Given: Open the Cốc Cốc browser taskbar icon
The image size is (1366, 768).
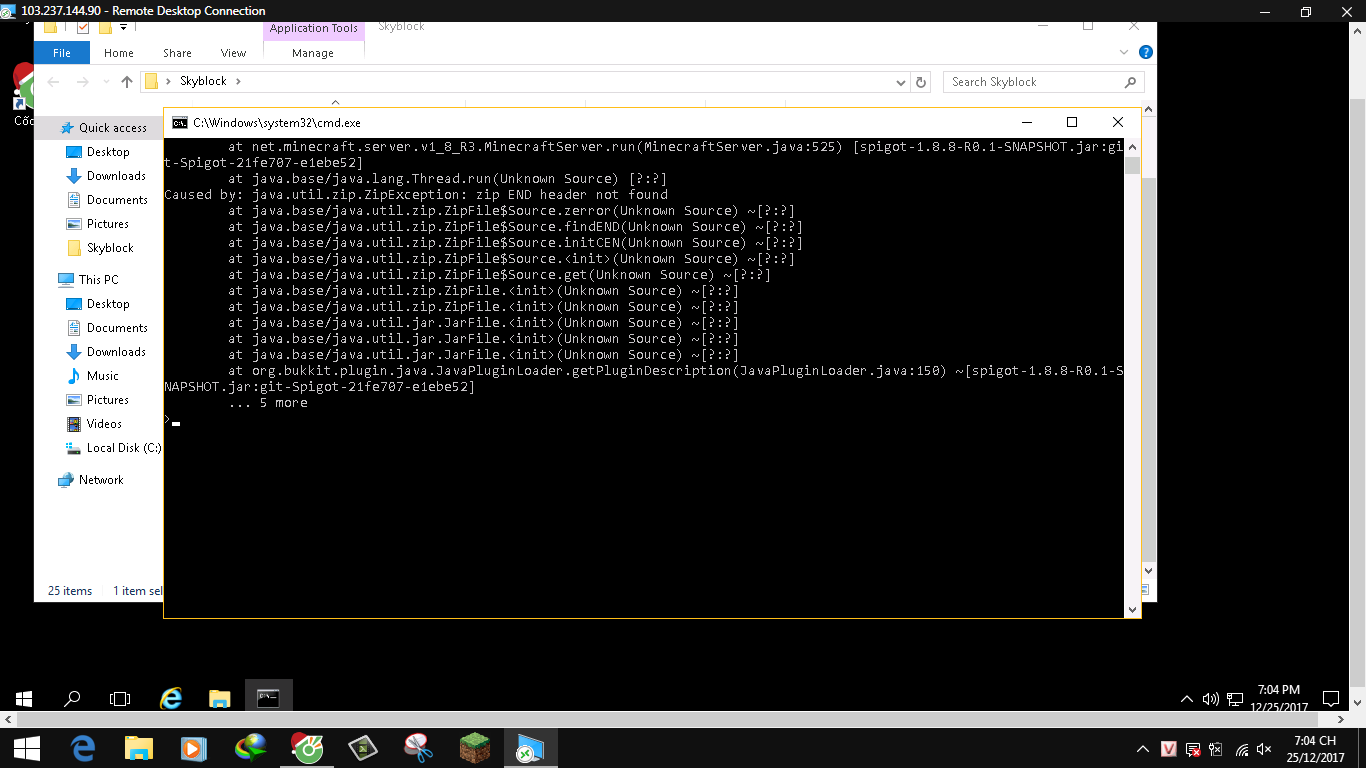Looking at the screenshot, I should (x=307, y=748).
